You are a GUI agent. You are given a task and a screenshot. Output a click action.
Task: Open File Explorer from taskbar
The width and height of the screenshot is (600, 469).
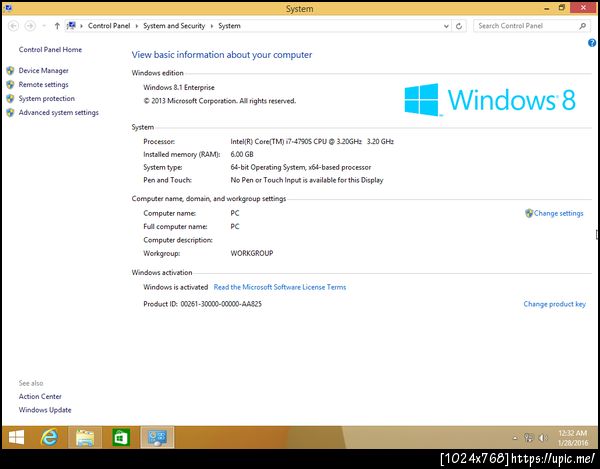click(85, 437)
